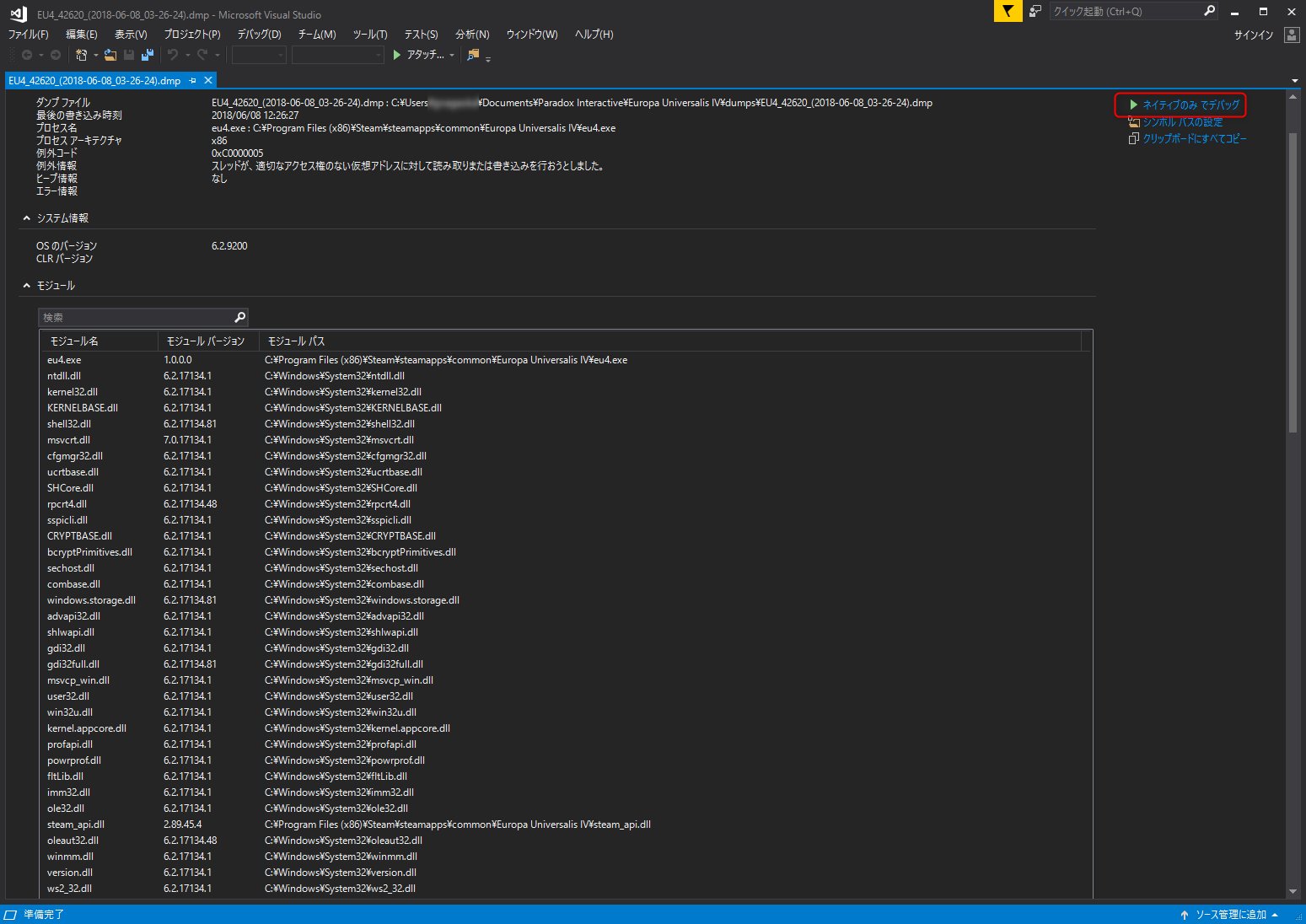
Task: Click the scrollbar down arrow
Action: tap(1293, 892)
